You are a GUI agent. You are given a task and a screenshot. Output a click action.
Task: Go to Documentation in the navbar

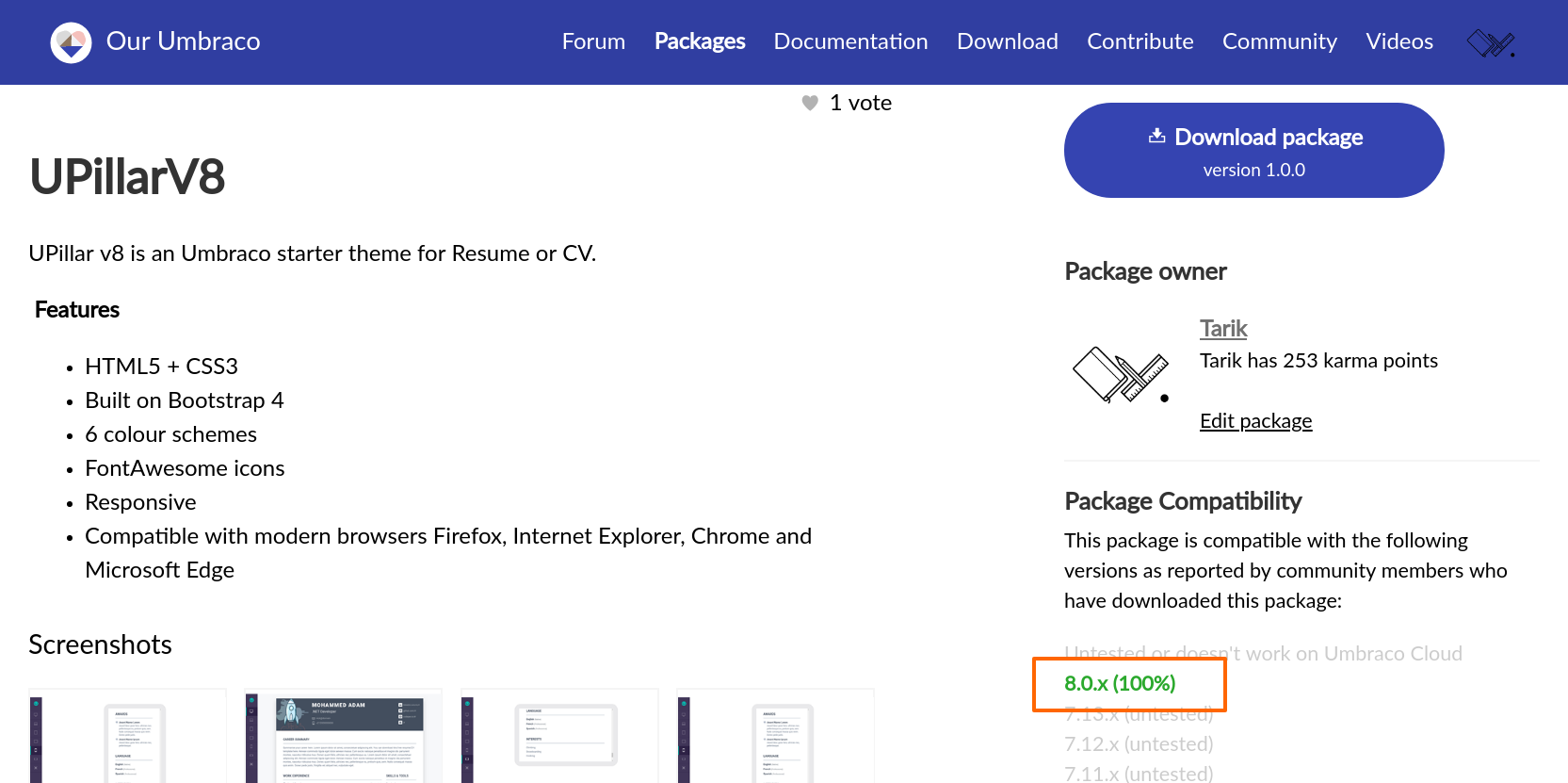coord(850,41)
